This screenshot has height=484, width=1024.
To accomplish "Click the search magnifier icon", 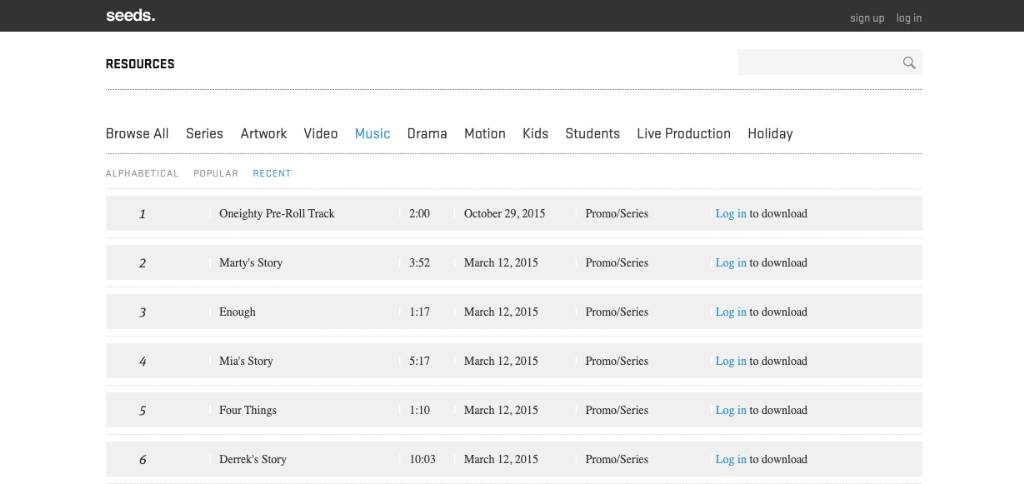I will pyautogui.click(x=908, y=63).
